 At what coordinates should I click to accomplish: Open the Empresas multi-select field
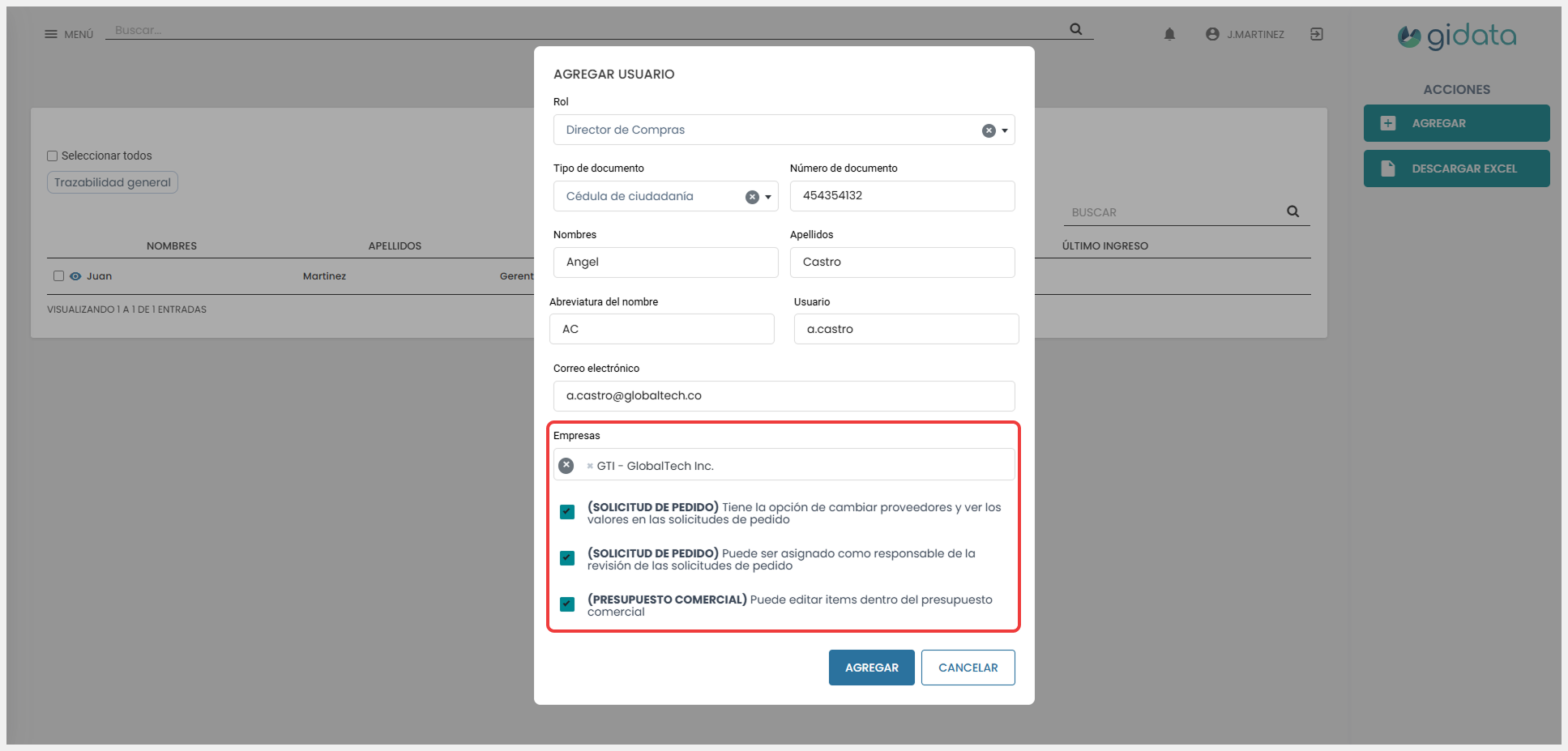[x=851, y=466]
